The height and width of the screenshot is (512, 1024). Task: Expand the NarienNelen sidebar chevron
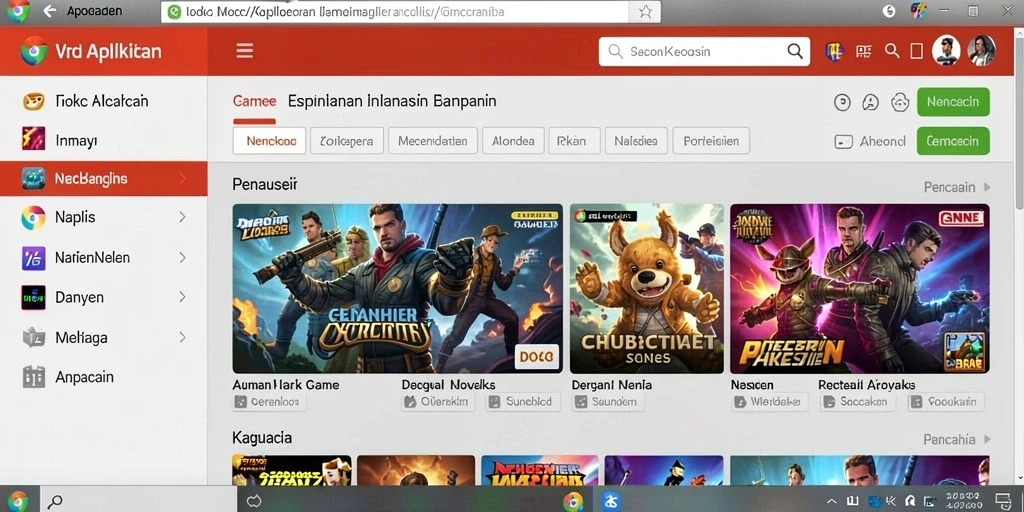point(182,258)
